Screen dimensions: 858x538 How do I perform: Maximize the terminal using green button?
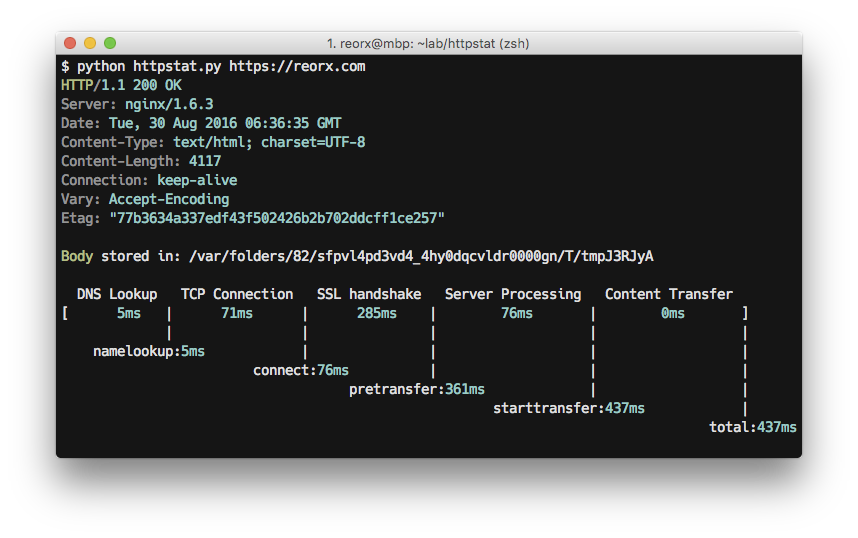coord(110,43)
